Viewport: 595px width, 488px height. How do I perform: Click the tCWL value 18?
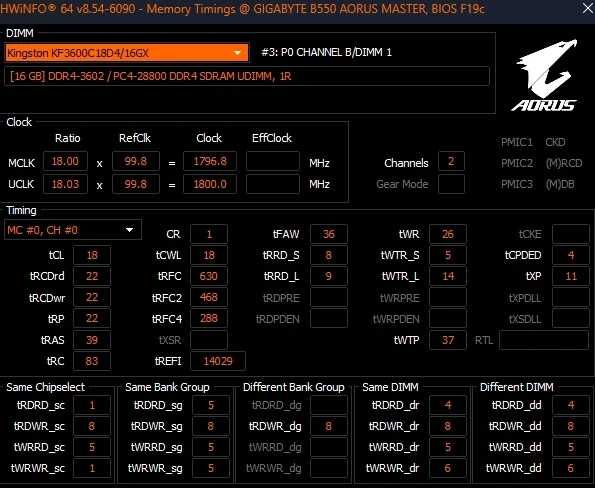pyautogui.click(x=209, y=255)
